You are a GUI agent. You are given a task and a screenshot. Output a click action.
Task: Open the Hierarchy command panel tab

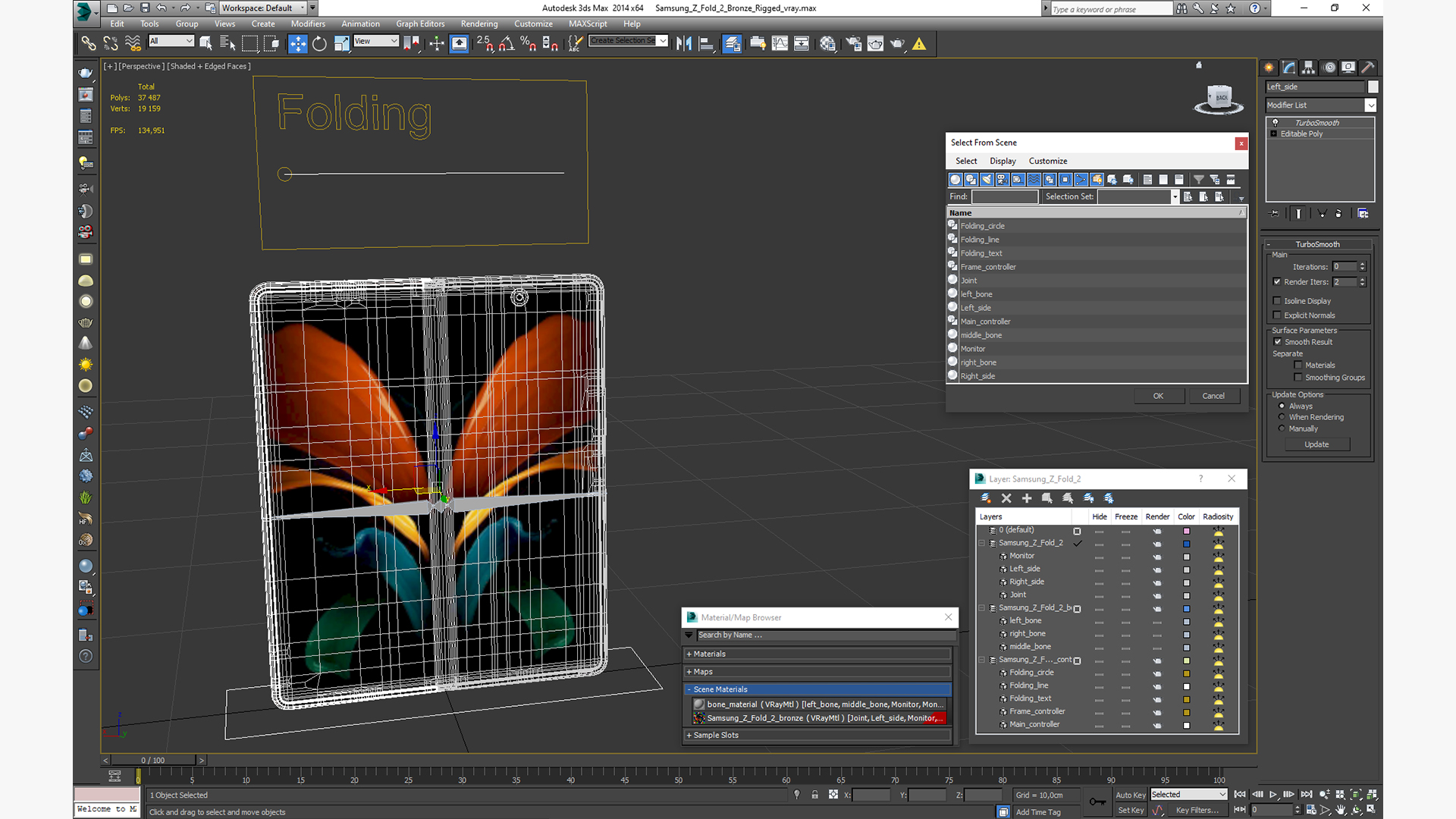tap(1308, 67)
